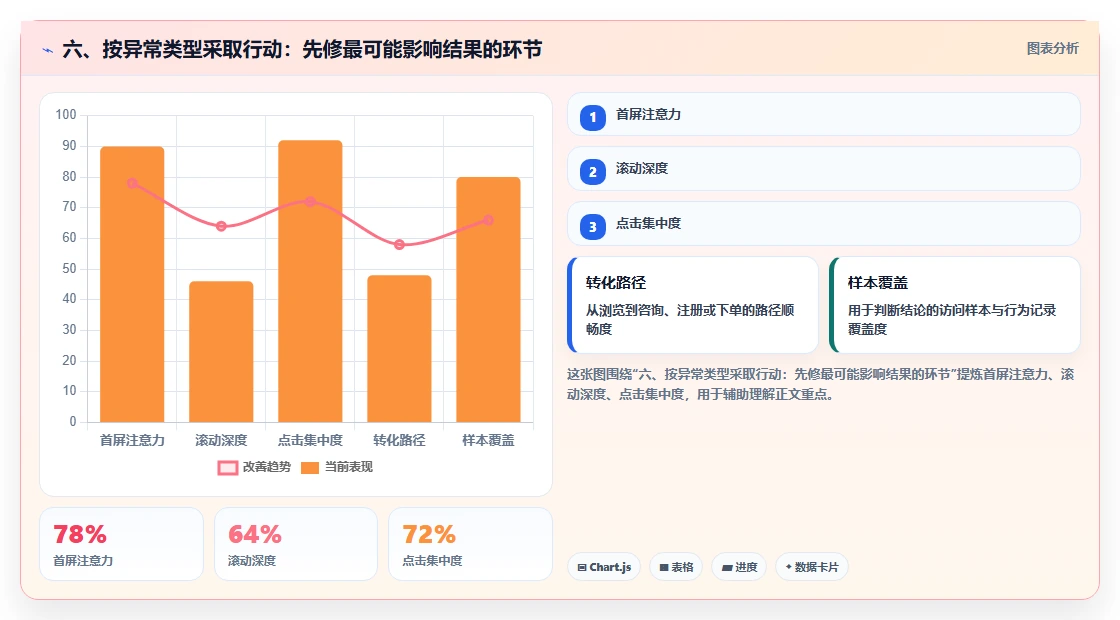Click the 当前表现 legend label
The width and height of the screenshot is (1120, 620).
click(x=349, y=467)
